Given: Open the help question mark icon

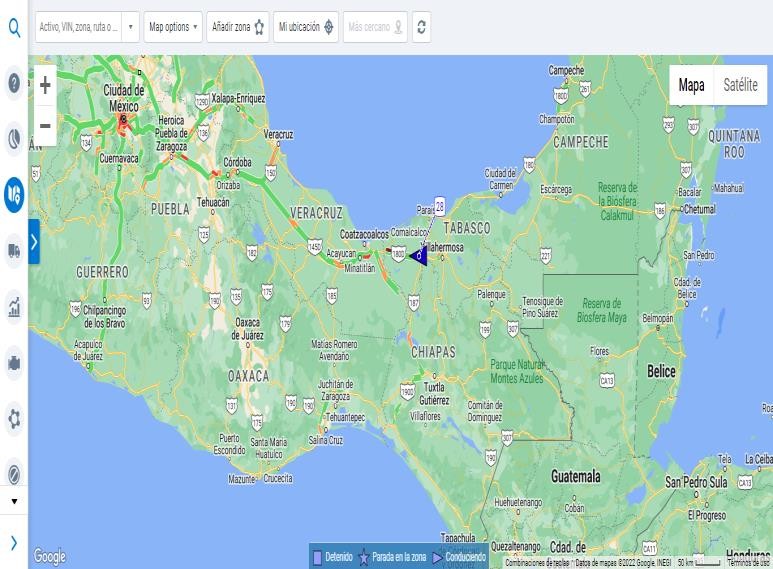Looking at the screenshot, I should pos(14,84).
